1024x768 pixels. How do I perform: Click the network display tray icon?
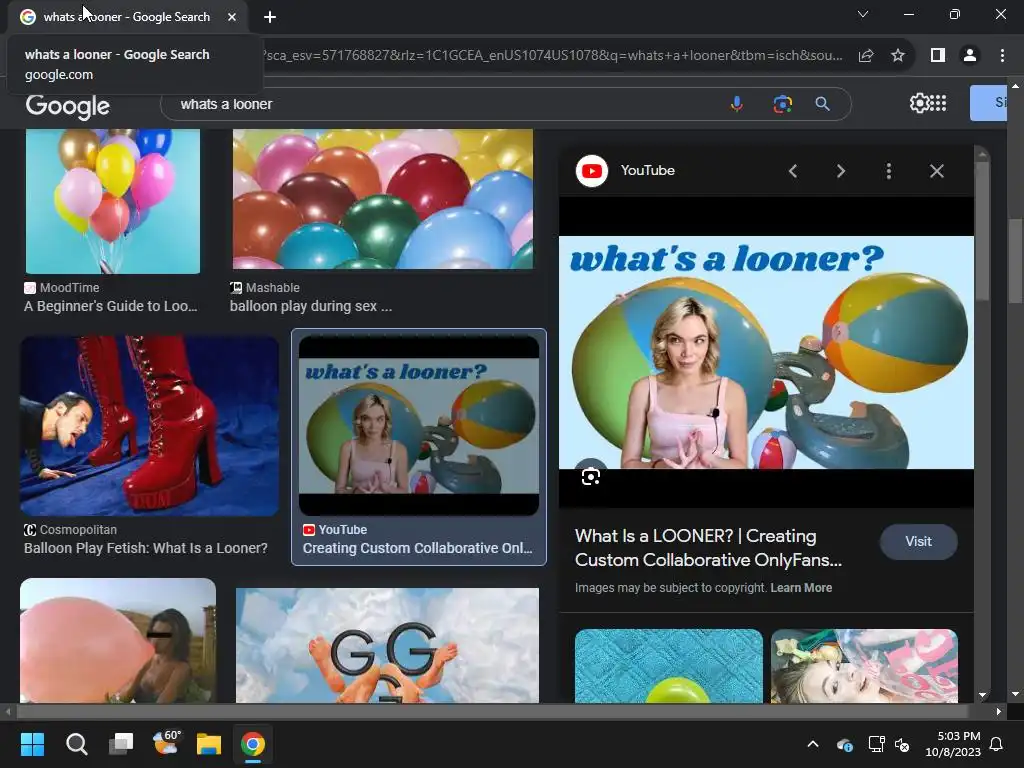pyautogui.click(x=876, y=744)
